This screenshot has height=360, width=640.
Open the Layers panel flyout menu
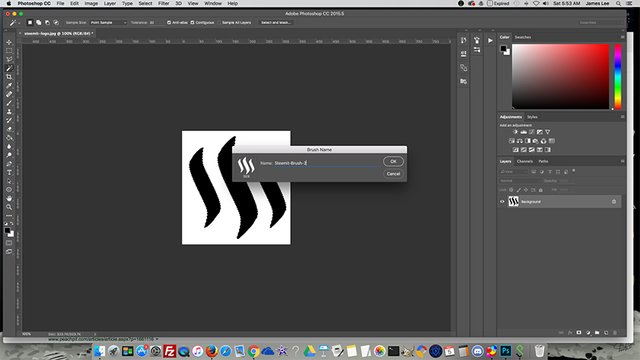[622, 161]
